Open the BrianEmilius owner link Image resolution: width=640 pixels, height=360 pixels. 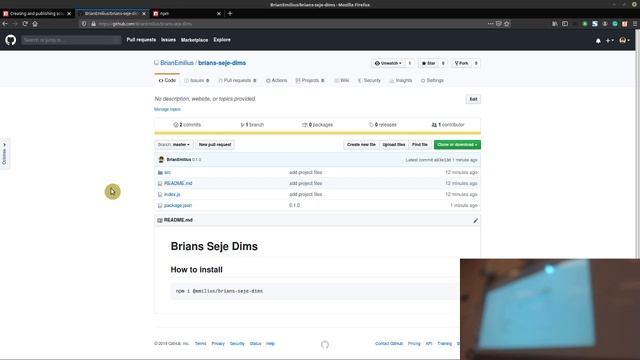177,63
